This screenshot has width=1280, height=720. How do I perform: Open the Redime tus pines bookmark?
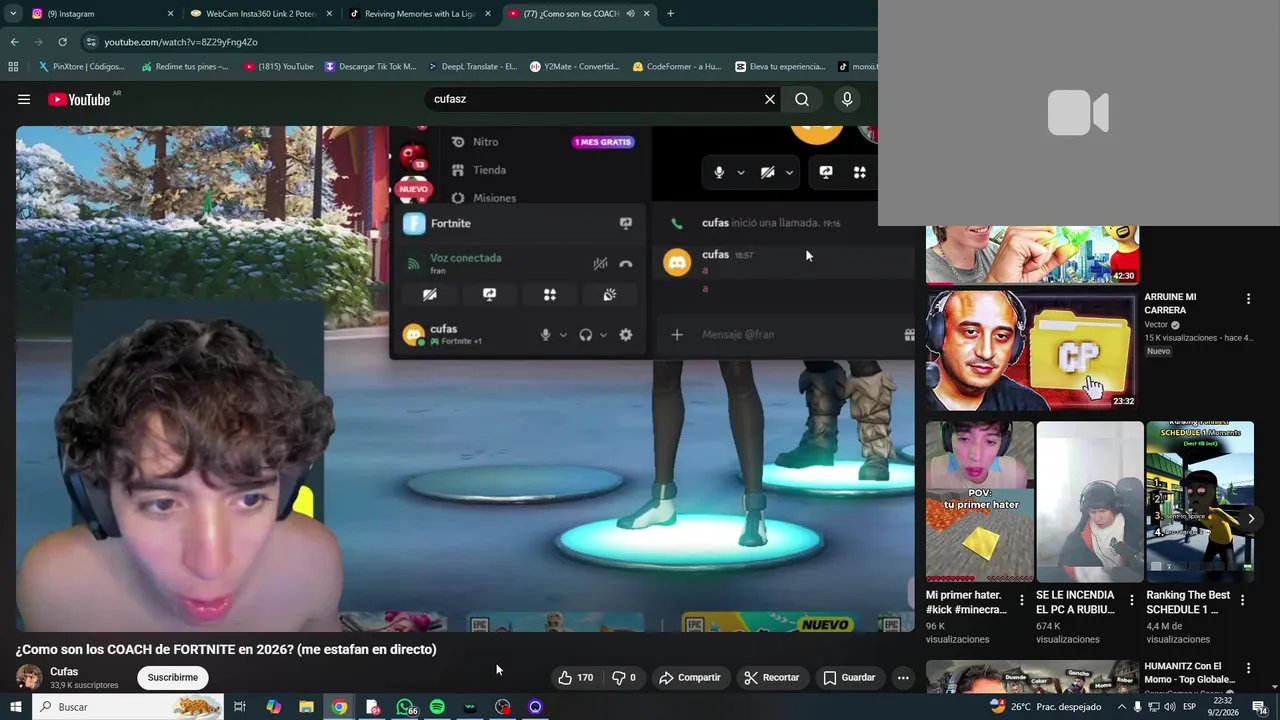[185, 67]
